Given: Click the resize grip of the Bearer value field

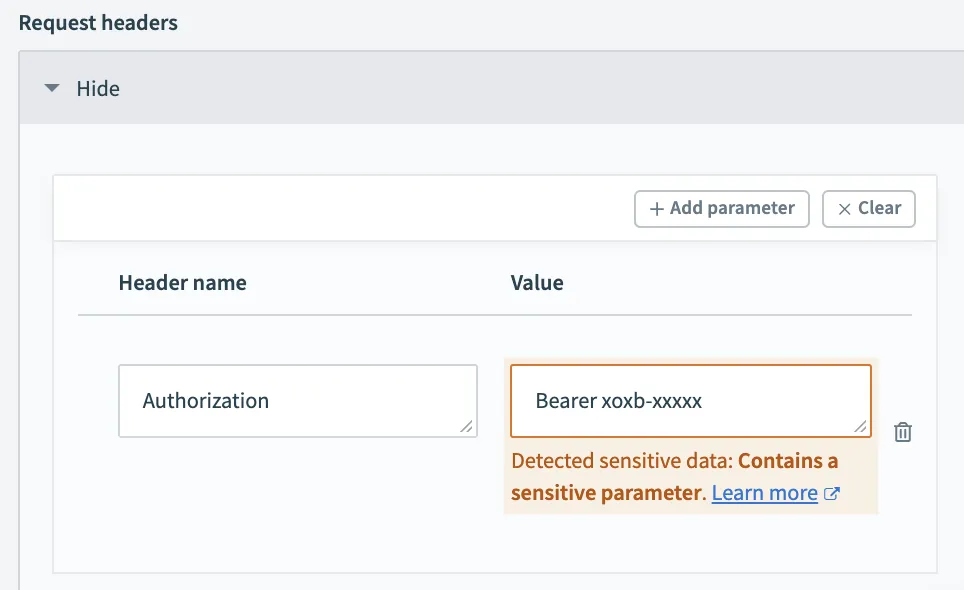Looking at the screenshot, I should point(861,427).
